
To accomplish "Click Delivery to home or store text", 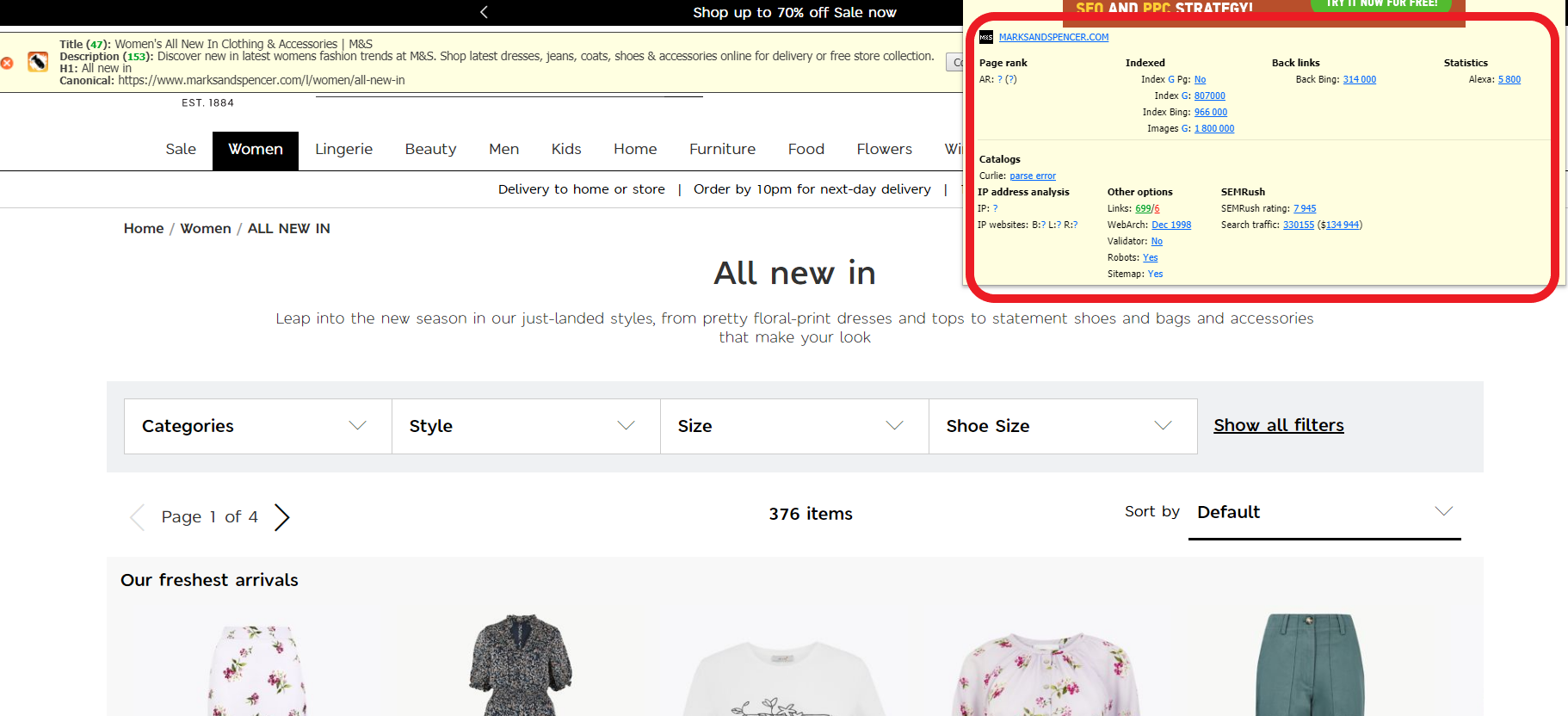I will coord(582,189).
